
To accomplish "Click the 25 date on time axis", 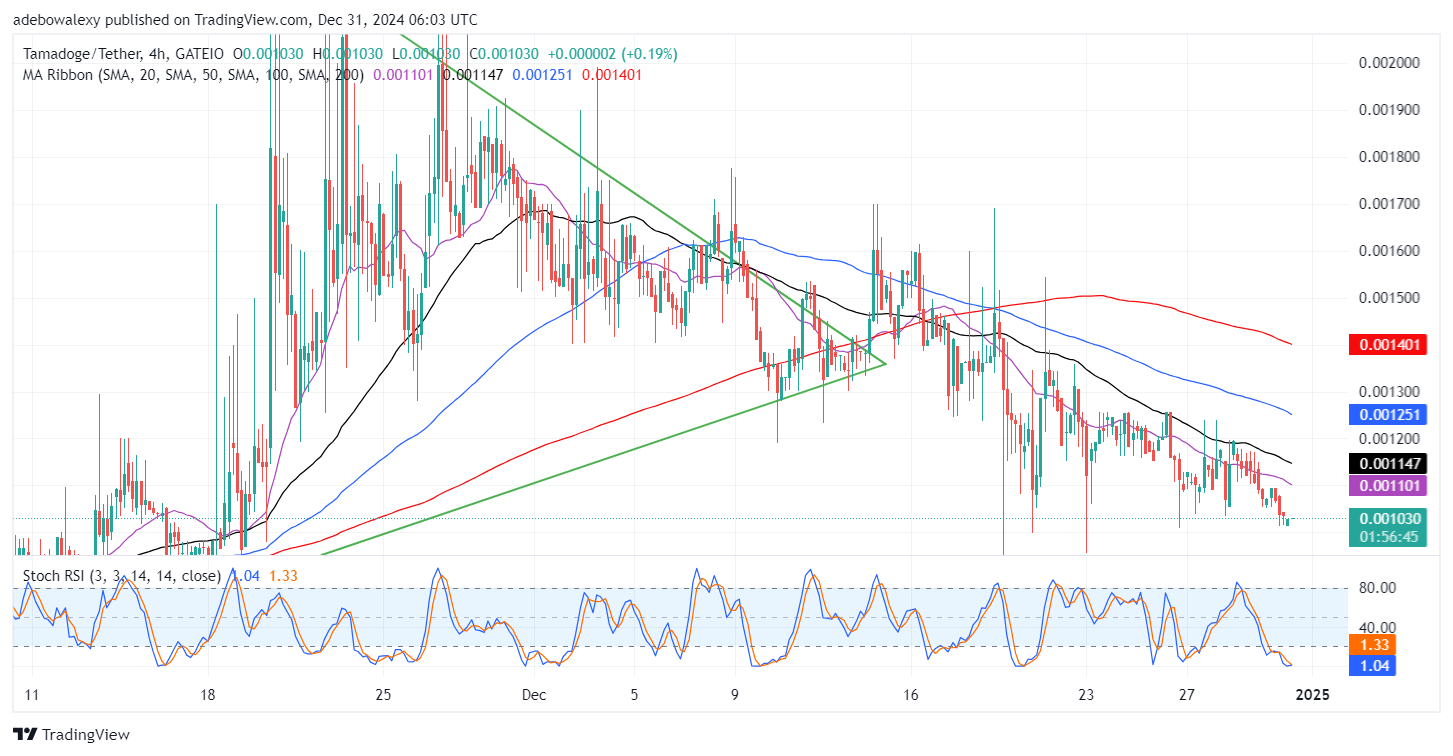I will coord(385,694).
